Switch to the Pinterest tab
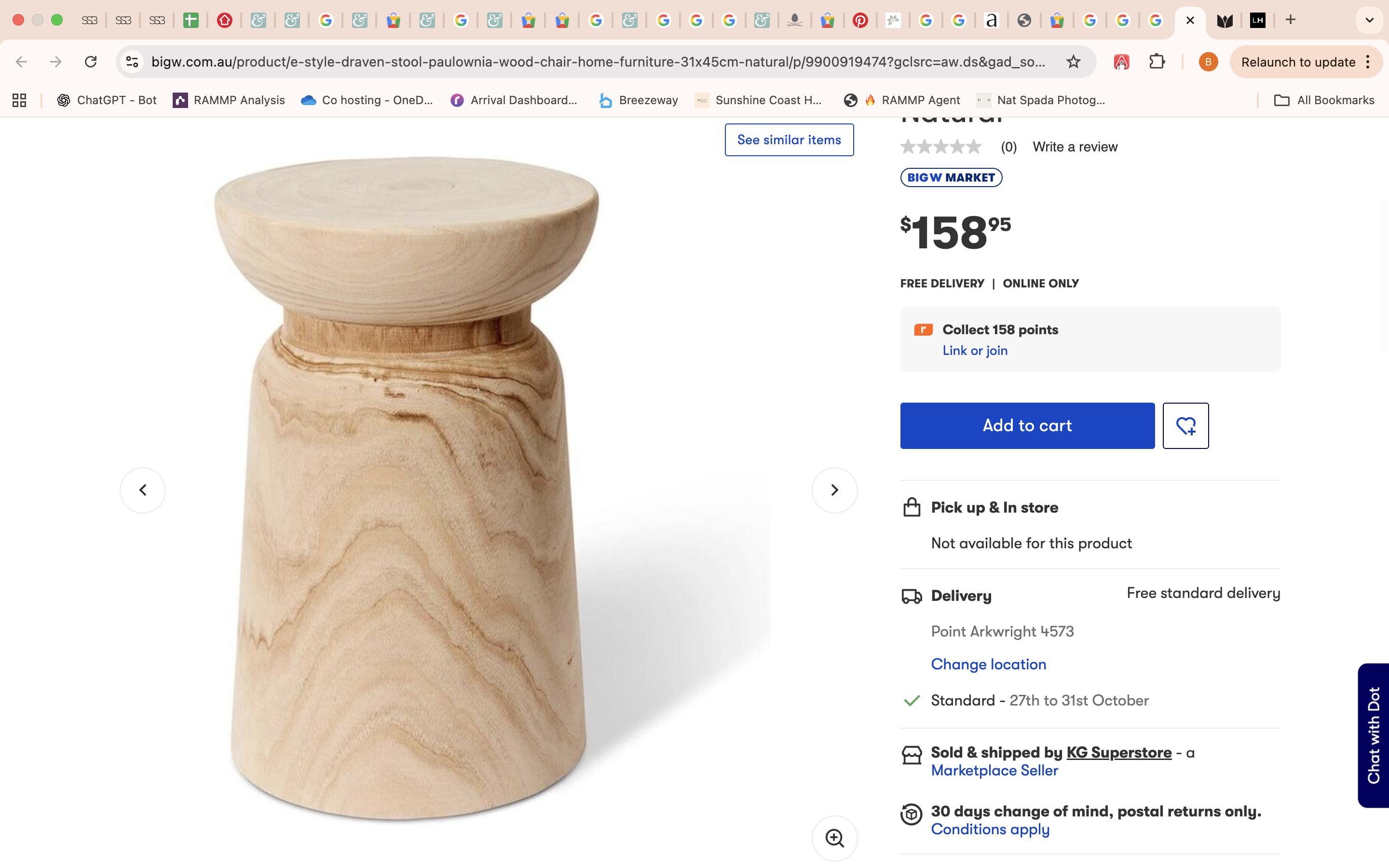Viewport: 1389px width, 868px height. pos(860,21)
